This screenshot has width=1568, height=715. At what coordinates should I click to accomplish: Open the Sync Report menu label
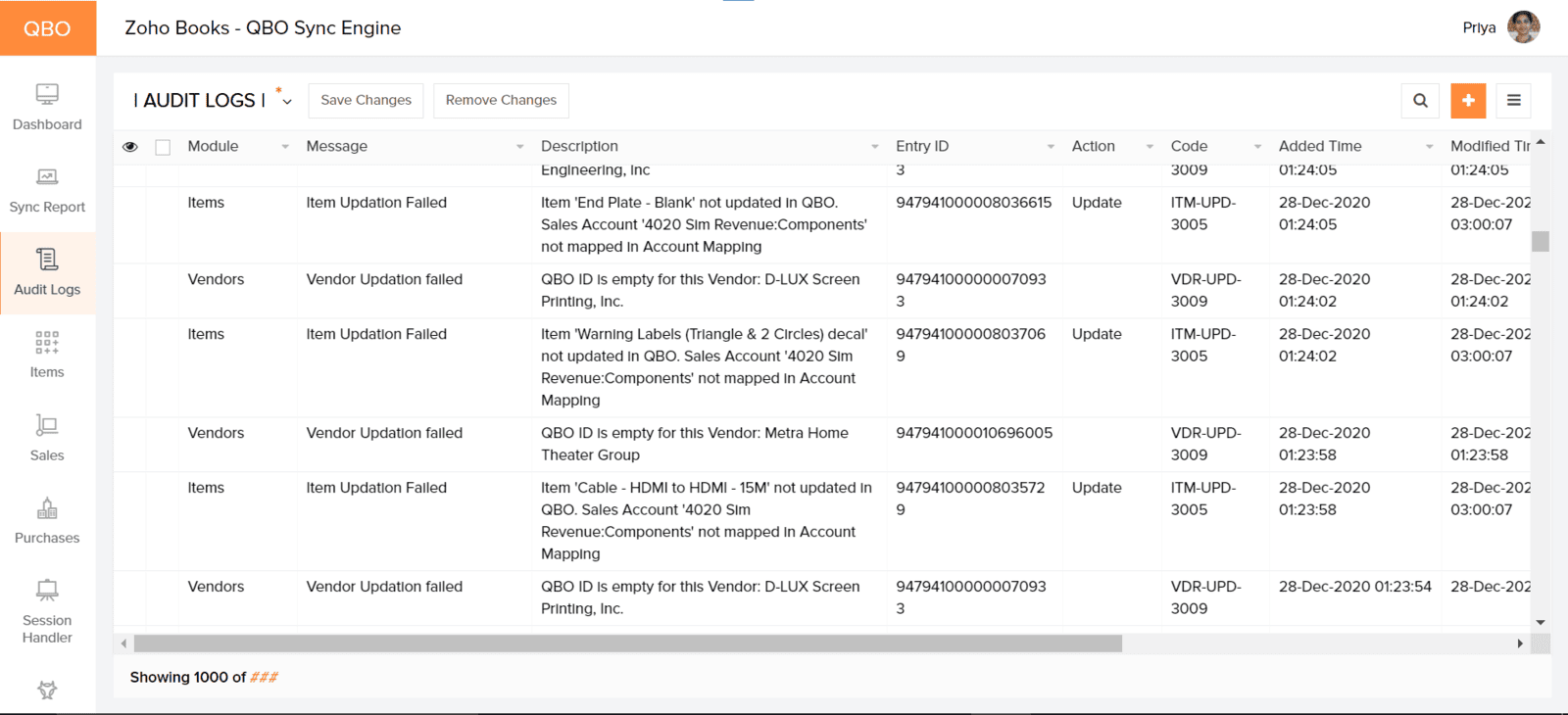47,207
